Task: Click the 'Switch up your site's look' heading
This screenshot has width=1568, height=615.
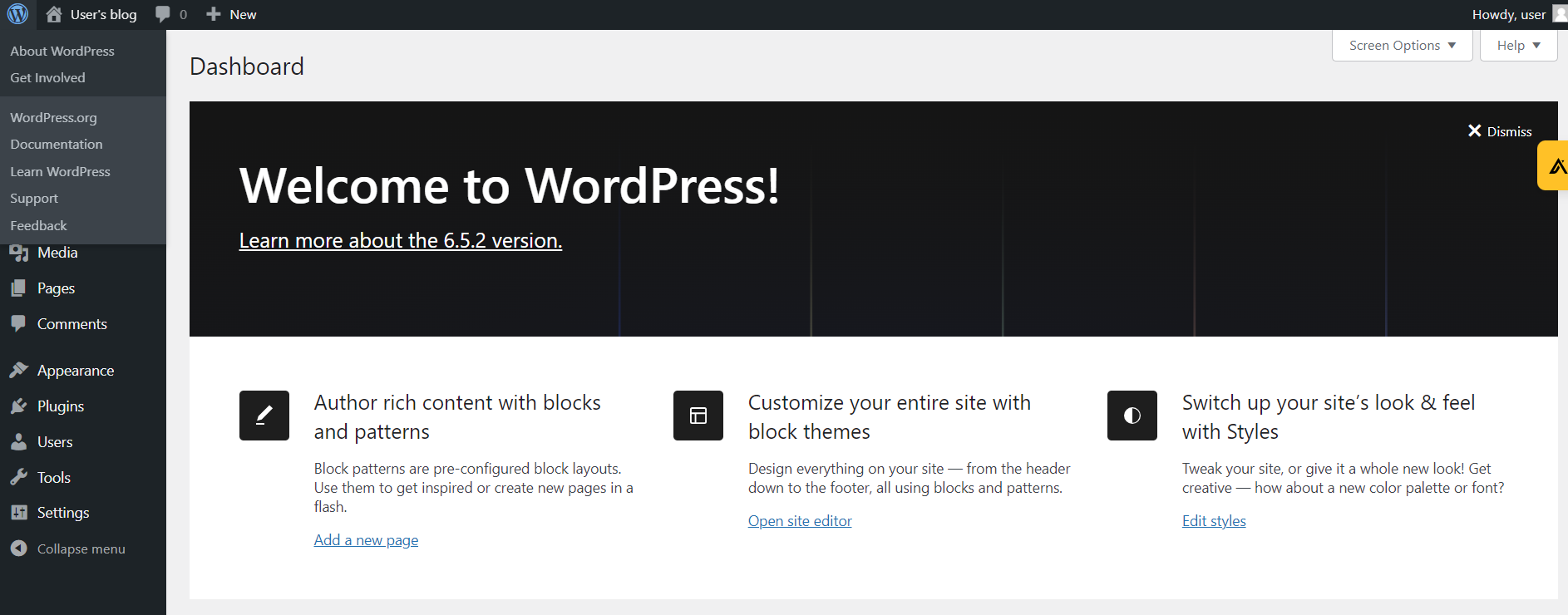Action: click(x=1329, y=417)
